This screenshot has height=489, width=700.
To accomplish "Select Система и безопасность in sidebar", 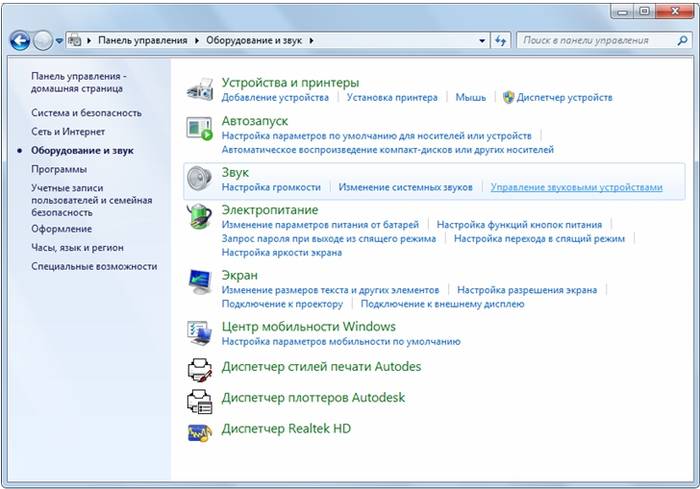I will click(x=86, y=113).
